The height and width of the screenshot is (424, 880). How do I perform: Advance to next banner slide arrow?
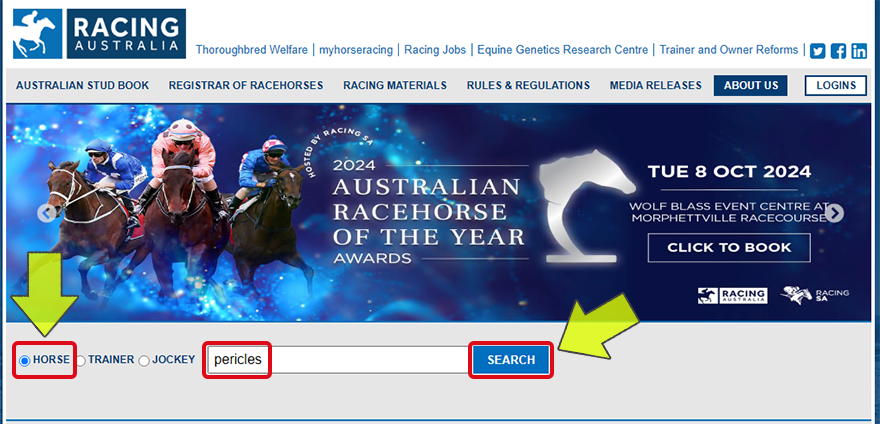pos(835,213)
